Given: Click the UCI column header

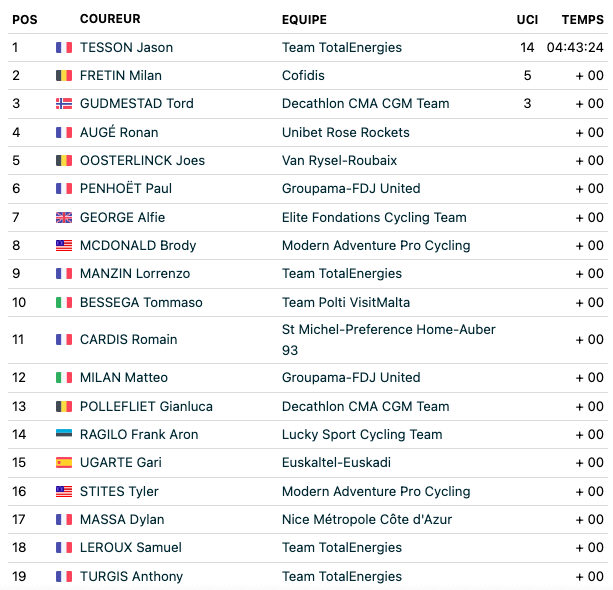Looking at the screenshot, I should point(527,20).
